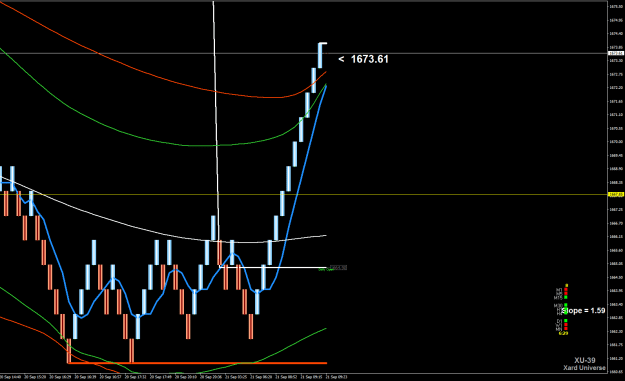The image size is (625, 381).
Task: Click the Slope = 1.59 readout
Action: 584,310
